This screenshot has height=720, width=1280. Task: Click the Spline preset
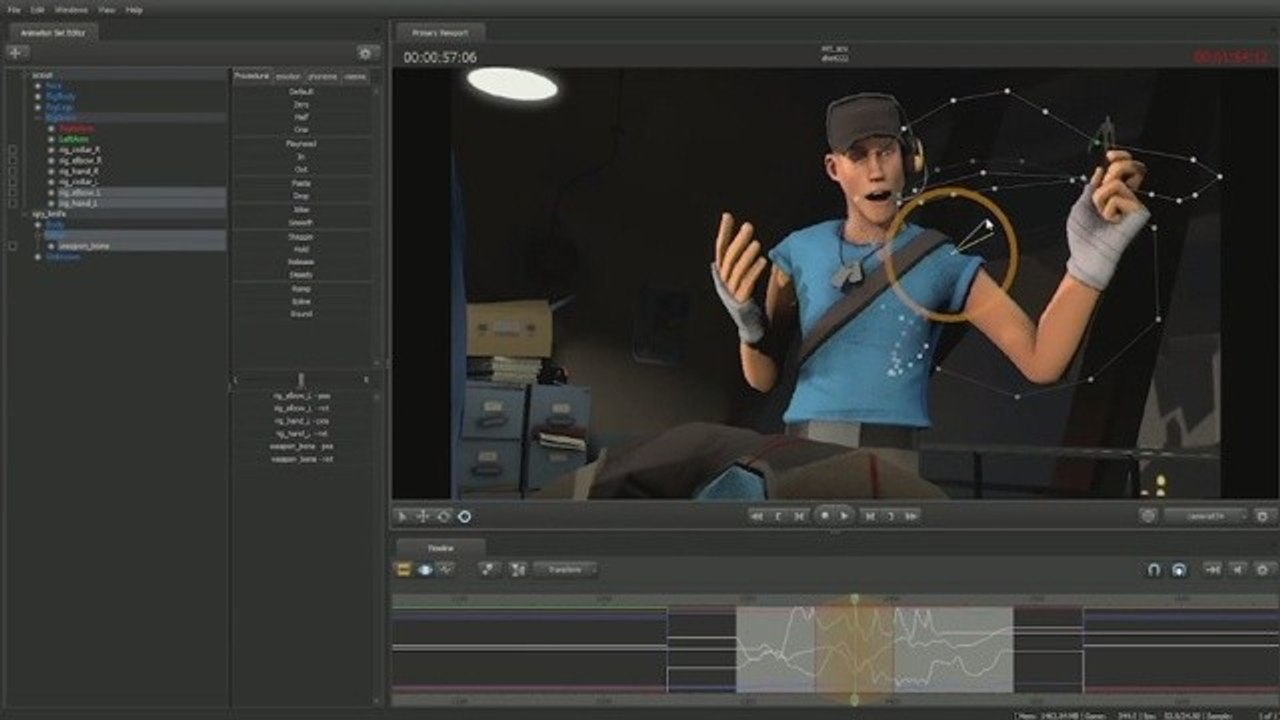tap(301, 300)
